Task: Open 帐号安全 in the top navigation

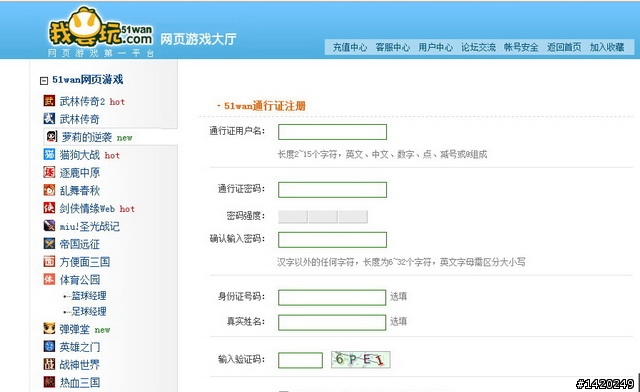Action: tap(521, 47)
